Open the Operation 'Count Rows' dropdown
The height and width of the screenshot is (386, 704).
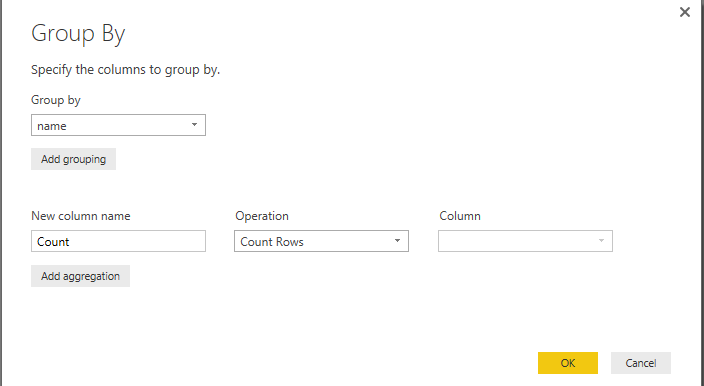point(321,241)
